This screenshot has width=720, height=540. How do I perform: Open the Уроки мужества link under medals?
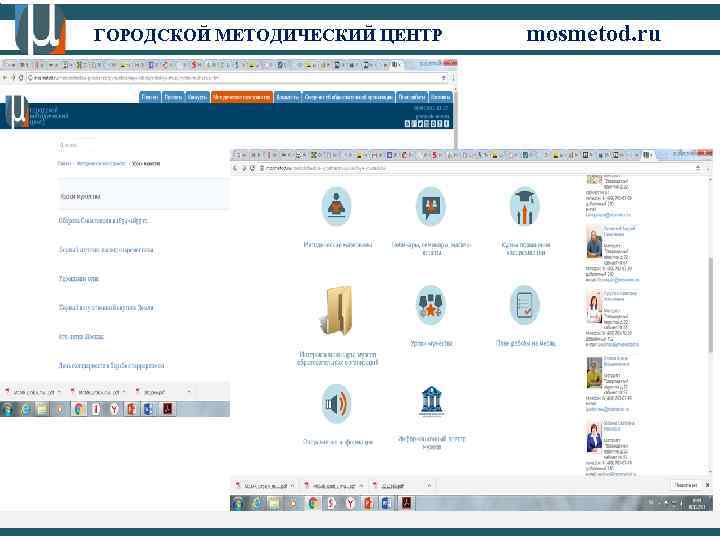431,343
